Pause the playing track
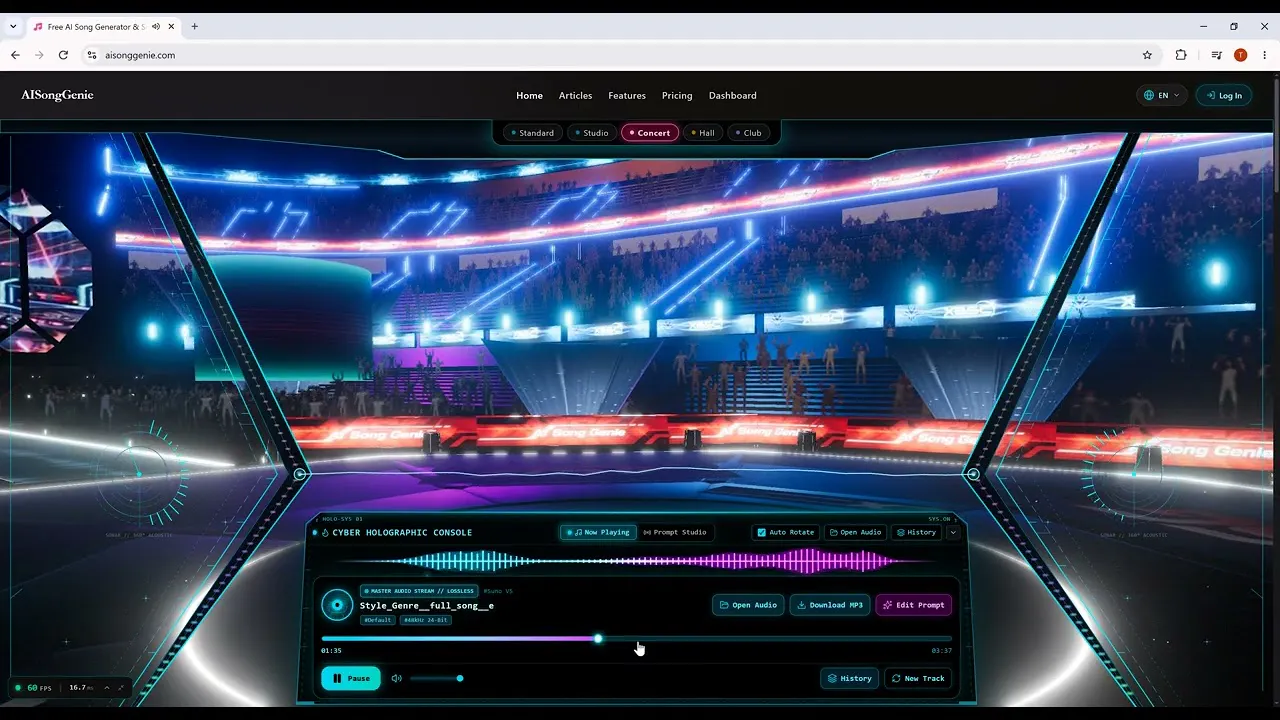The width and height of the screenshot is (1280, 720). click(351, 678)
